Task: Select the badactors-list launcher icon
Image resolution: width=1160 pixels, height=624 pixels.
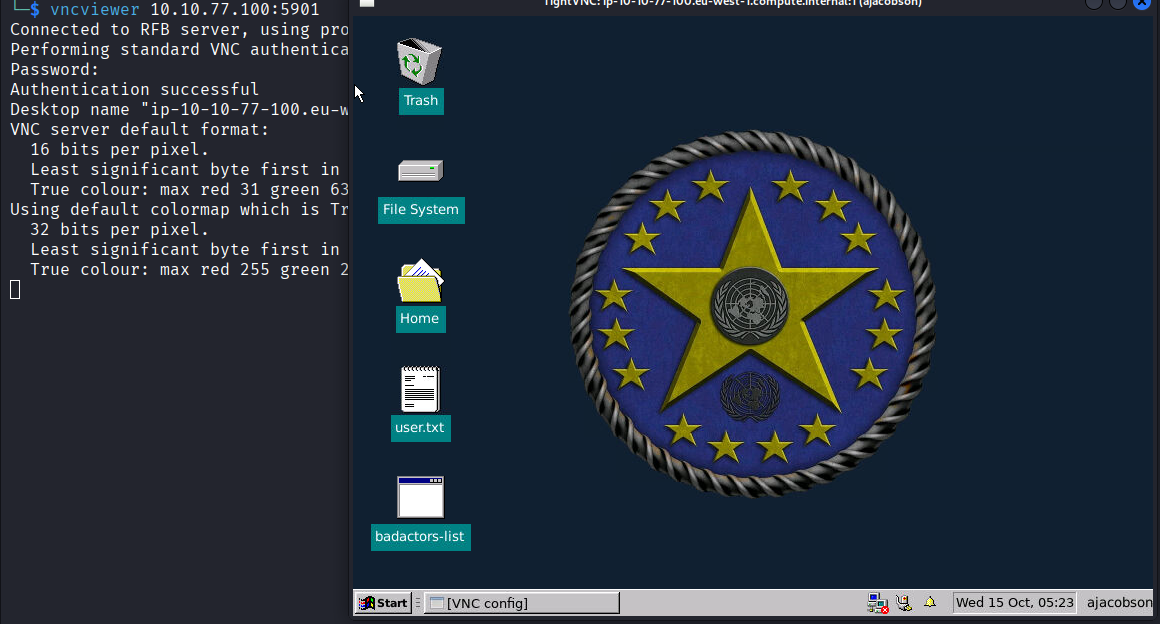Action: pos(420,497)
